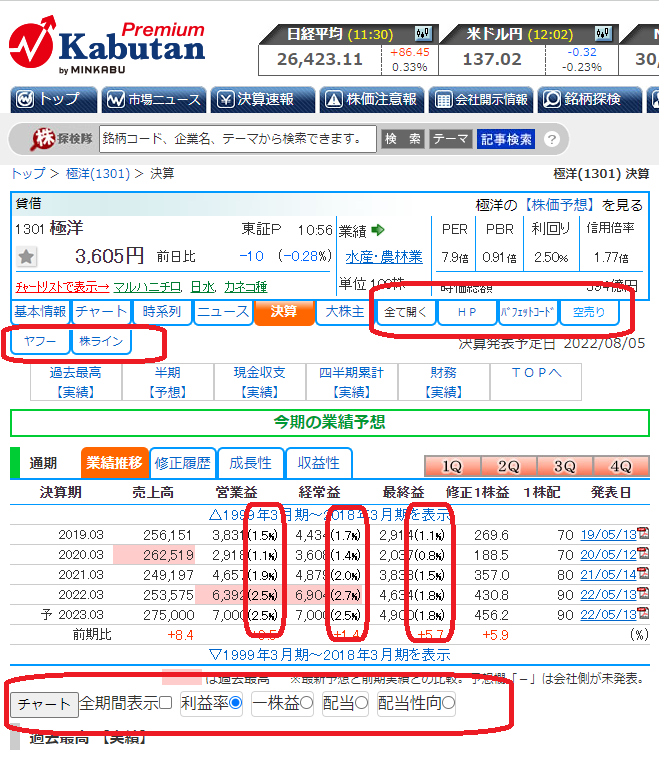This screenshot has height=758, width=659.
Task: Click the 3Q quarter button
Action: coord(565,466)
